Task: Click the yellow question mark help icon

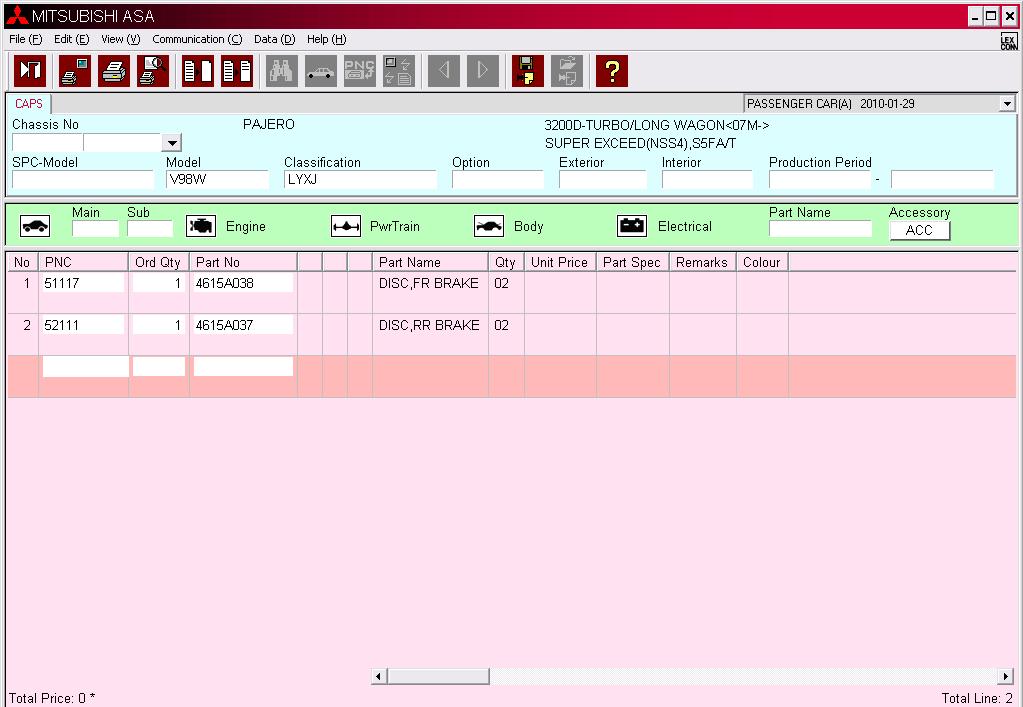Action: pyautogui.click(x=611, y=71)
